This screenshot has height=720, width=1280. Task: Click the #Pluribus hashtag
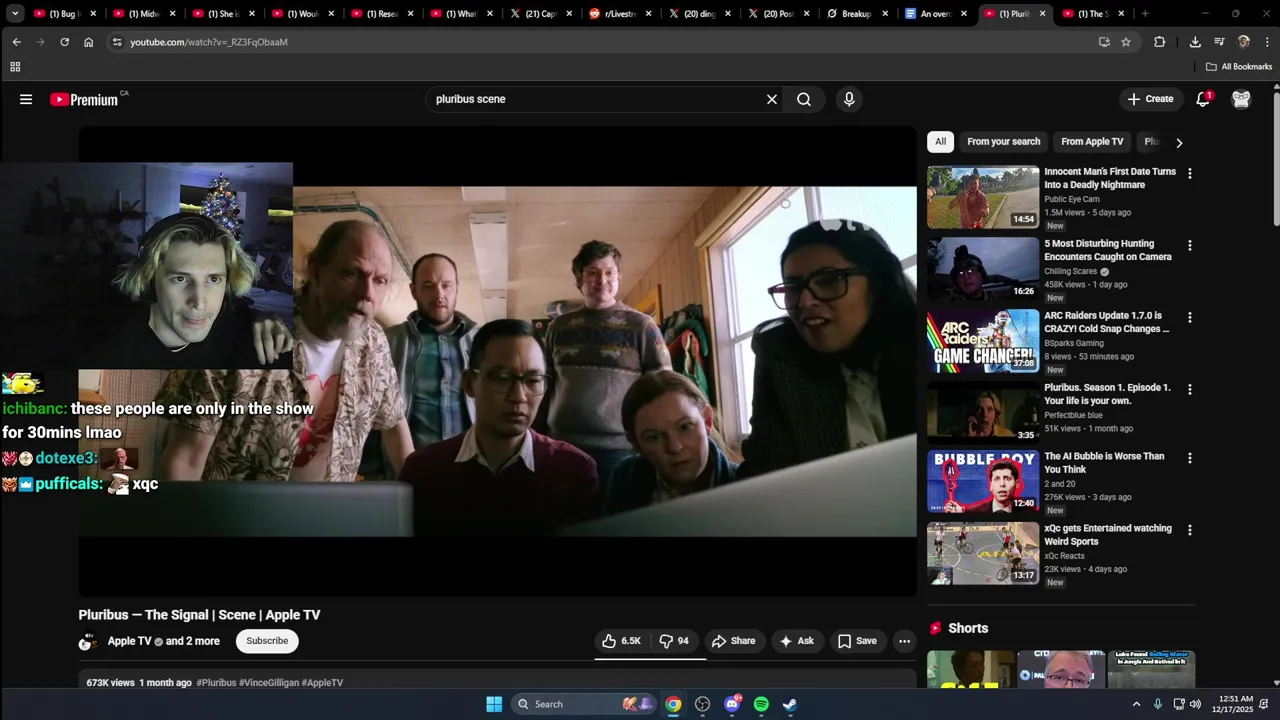pyautogui.click(x=216, y=683)
